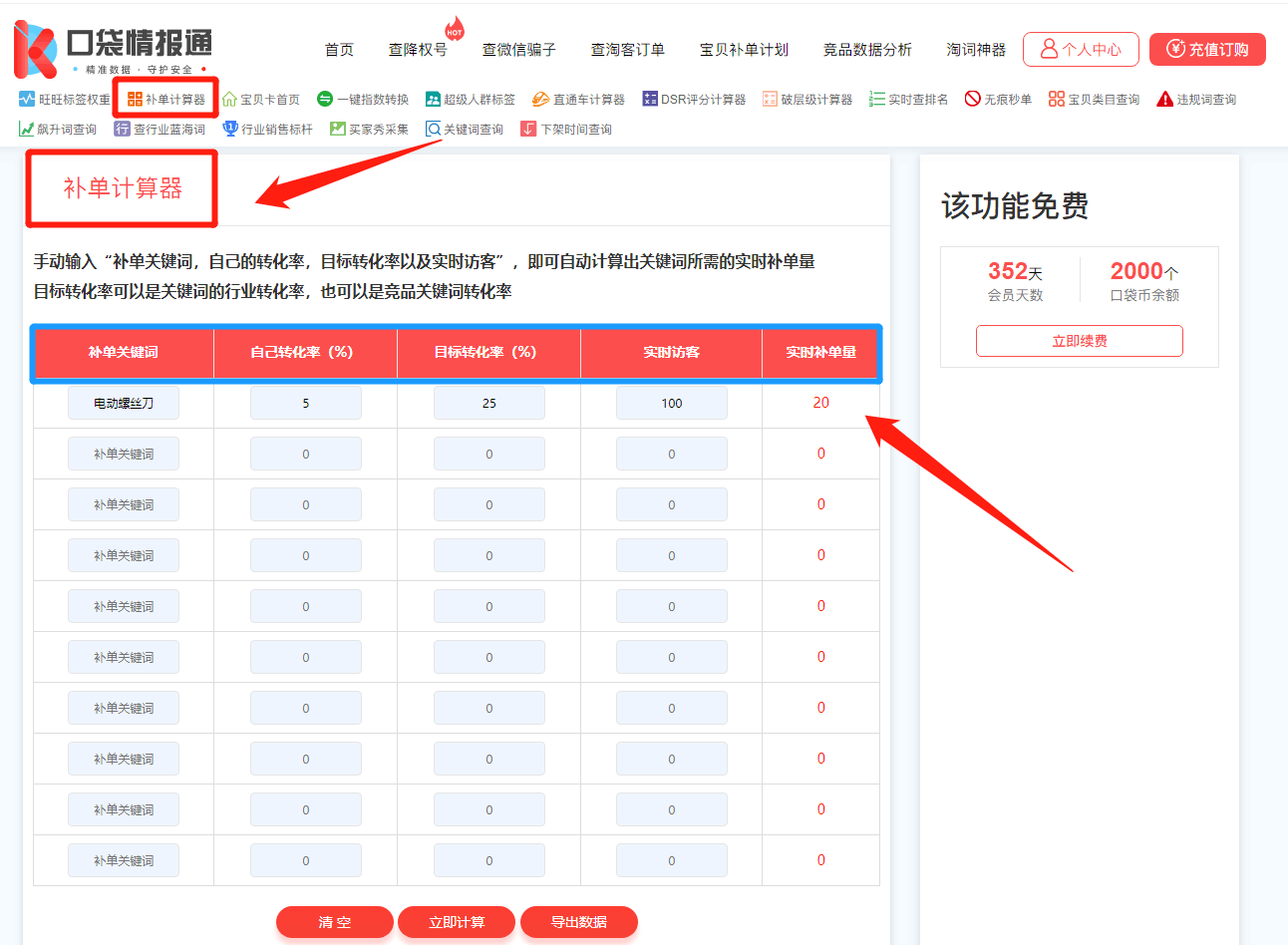Focus the 自己转化率 field showing 5

pos(306,403)
